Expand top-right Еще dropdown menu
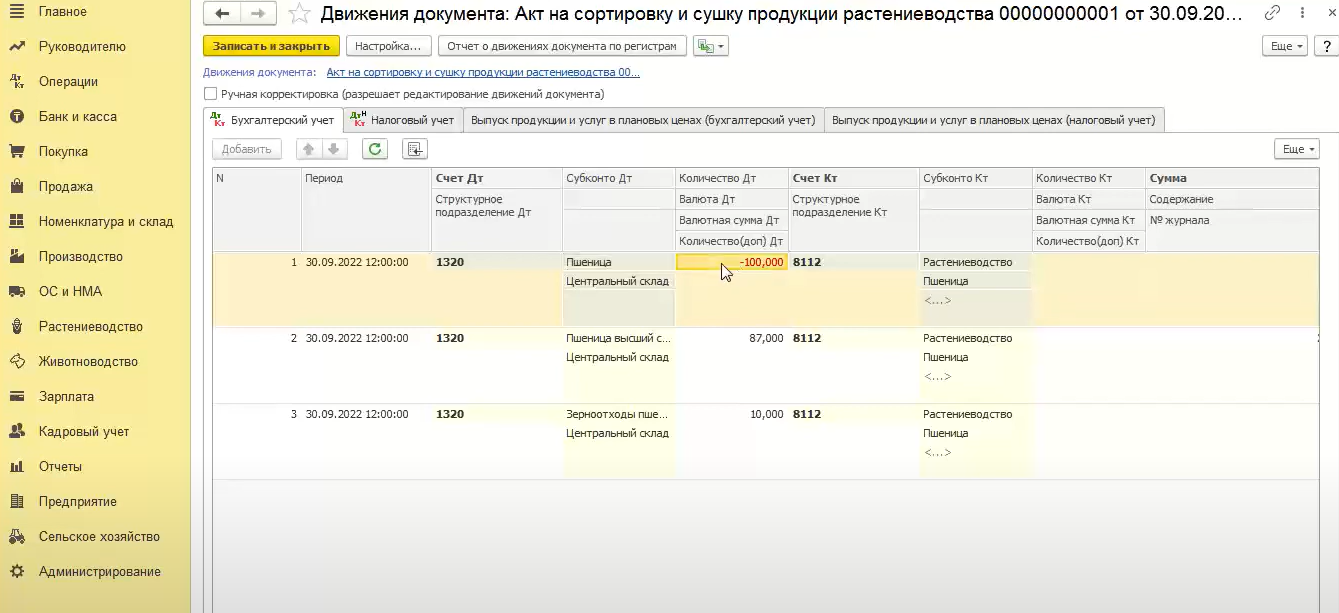The width and height of the screenshot is (1339, 613). [x=1285, y=46]
